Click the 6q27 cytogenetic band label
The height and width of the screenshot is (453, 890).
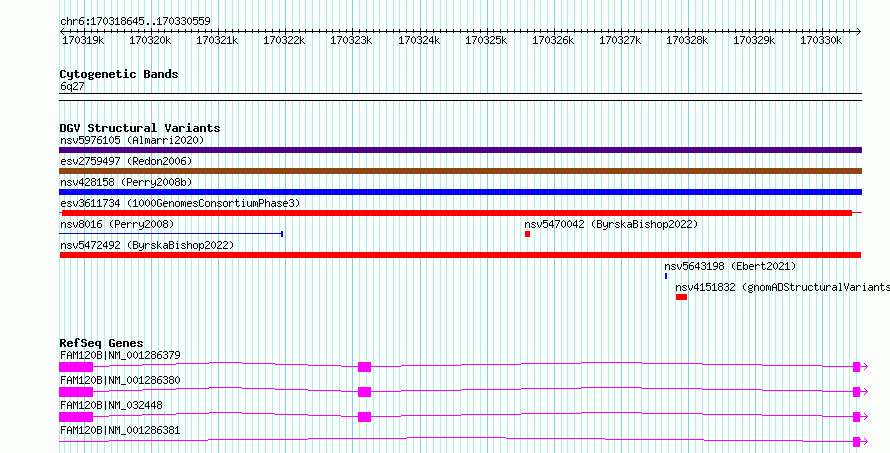[72, 86]
